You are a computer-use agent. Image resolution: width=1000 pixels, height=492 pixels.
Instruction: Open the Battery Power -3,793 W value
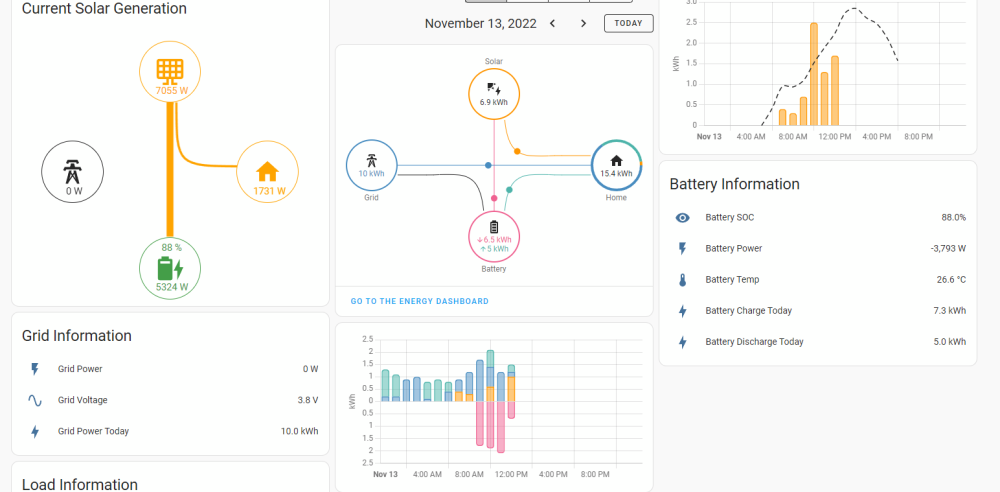click(x=948, y=249)
